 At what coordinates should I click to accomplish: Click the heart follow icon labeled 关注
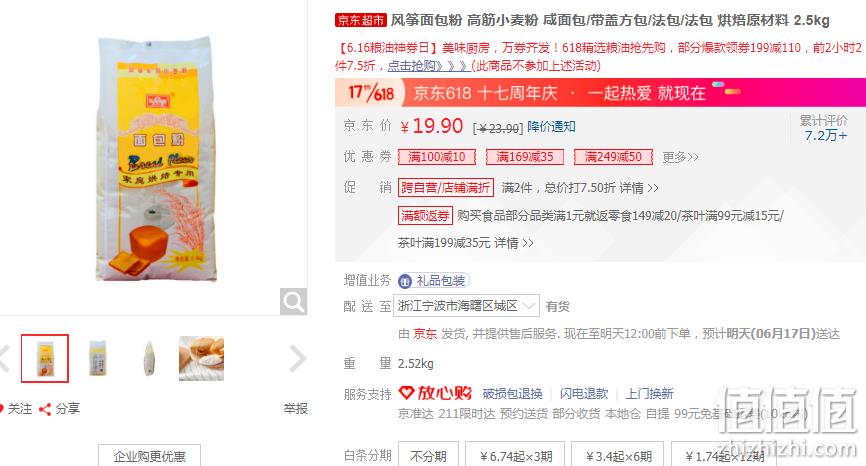1,409
